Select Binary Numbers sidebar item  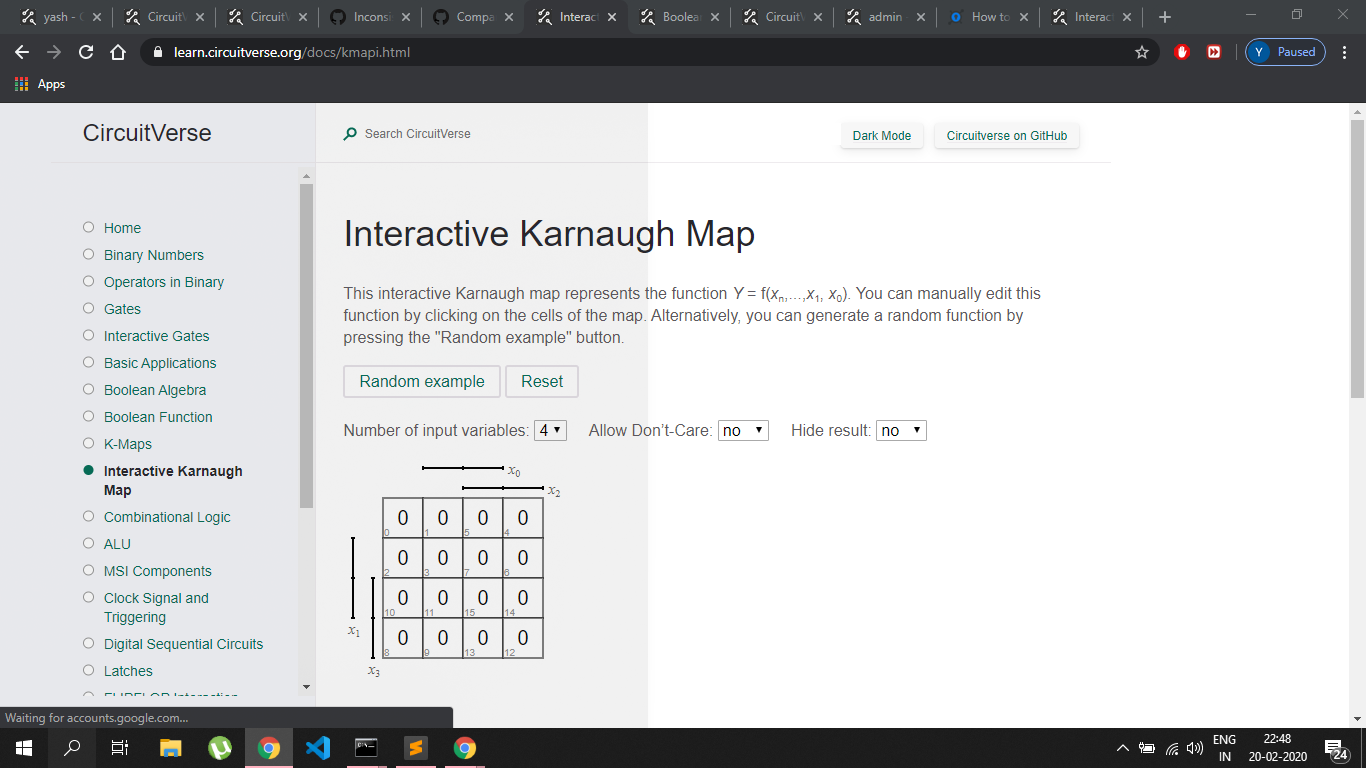coord(153,255)
